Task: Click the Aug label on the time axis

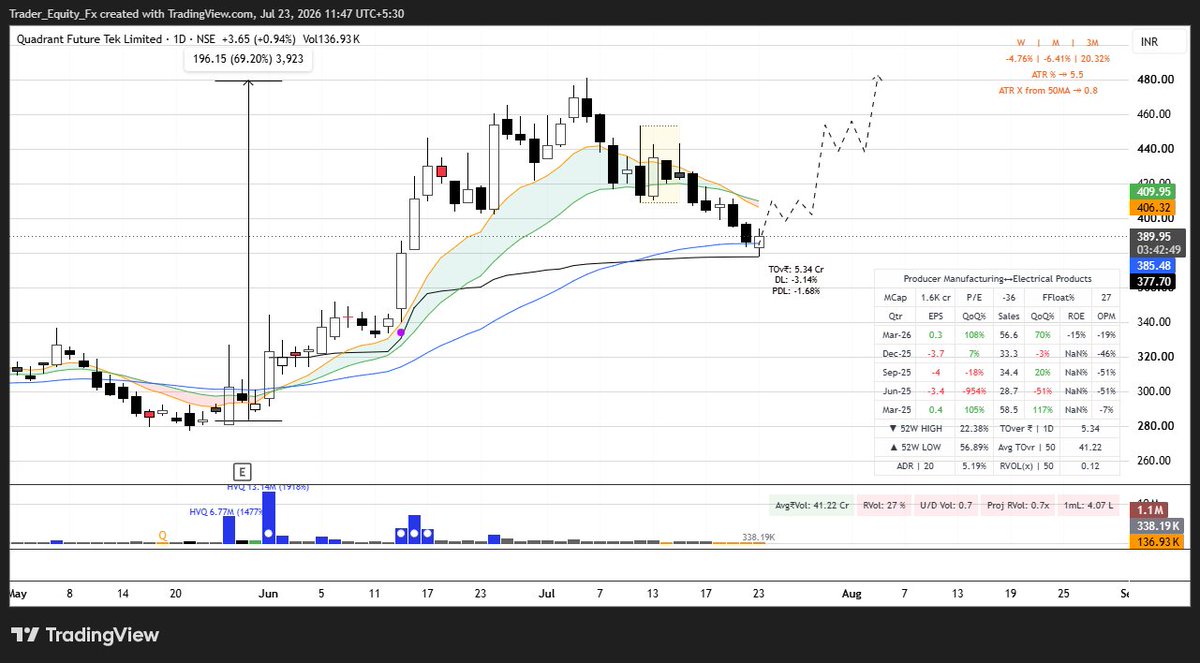Action: [851, 593]
